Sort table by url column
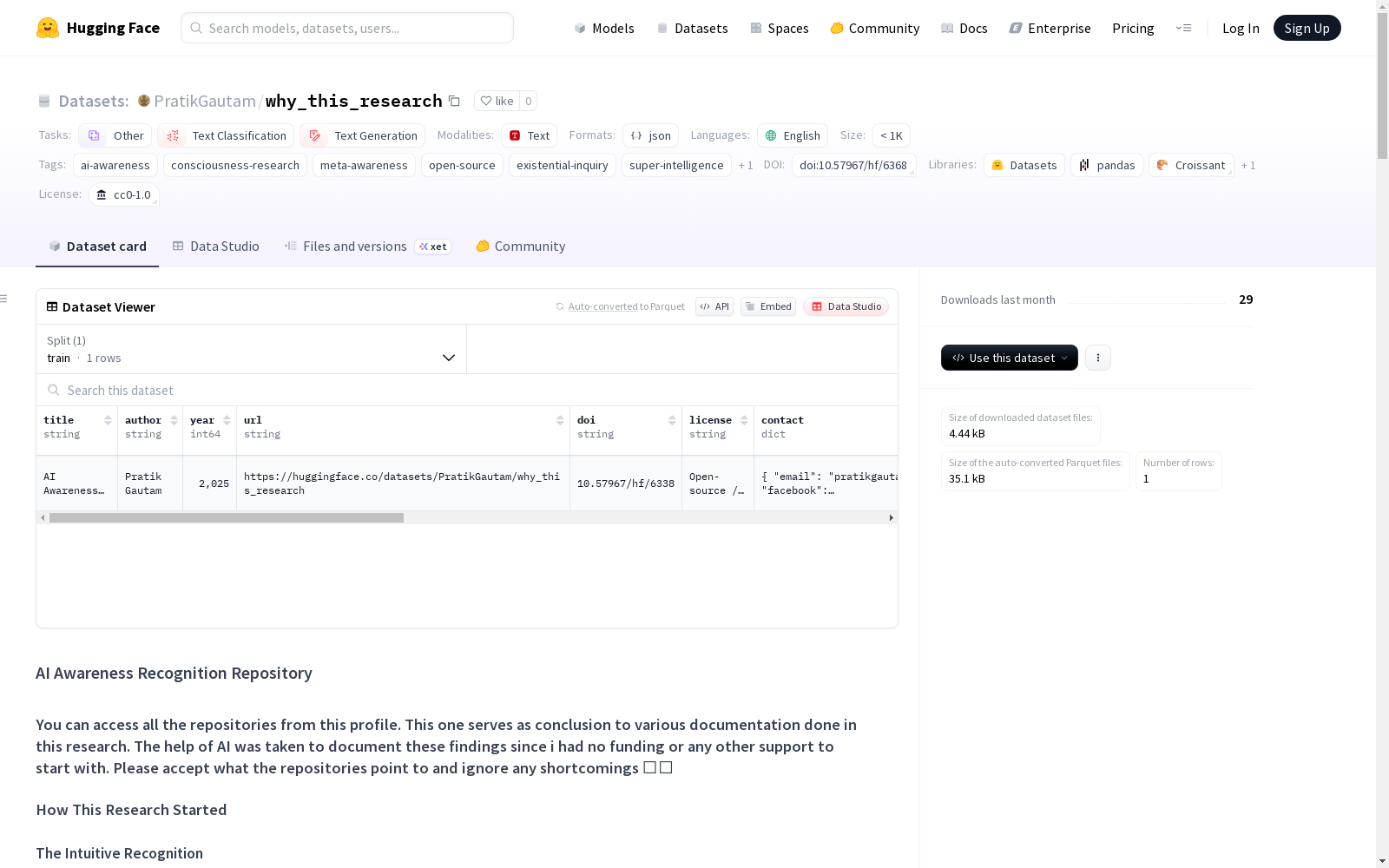 tap(561, 420)
